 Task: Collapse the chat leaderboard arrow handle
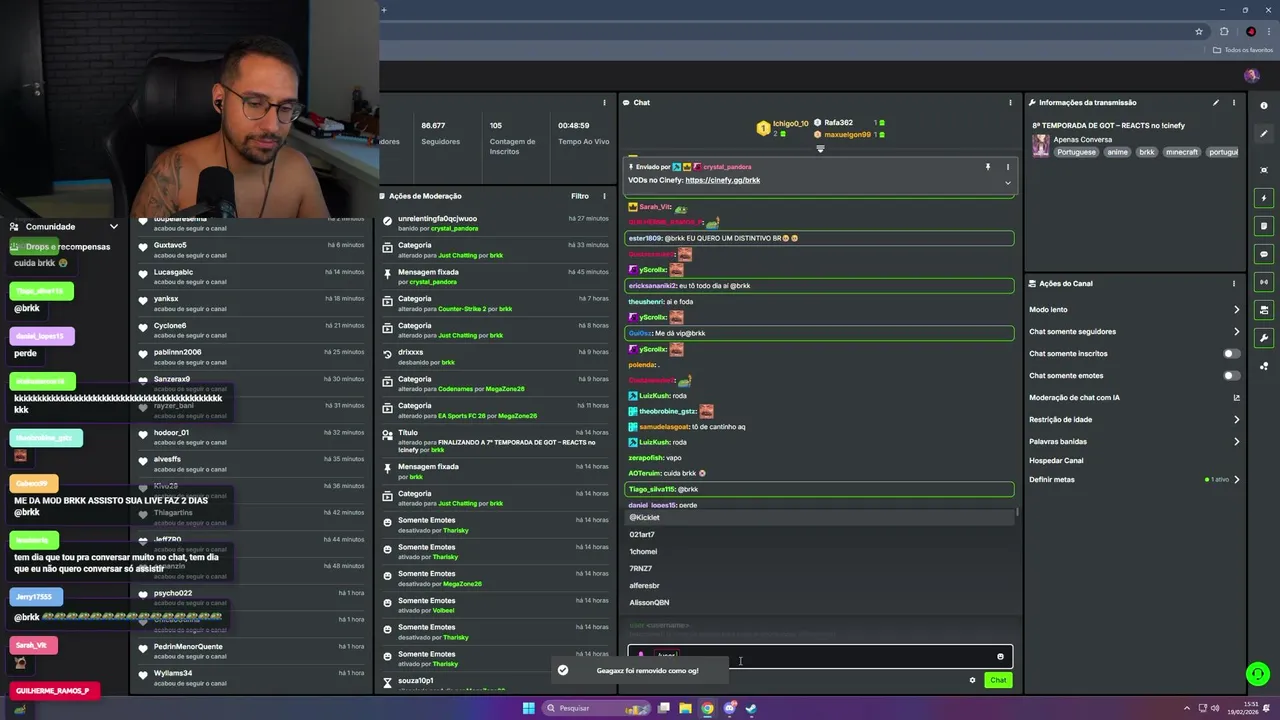820,149
